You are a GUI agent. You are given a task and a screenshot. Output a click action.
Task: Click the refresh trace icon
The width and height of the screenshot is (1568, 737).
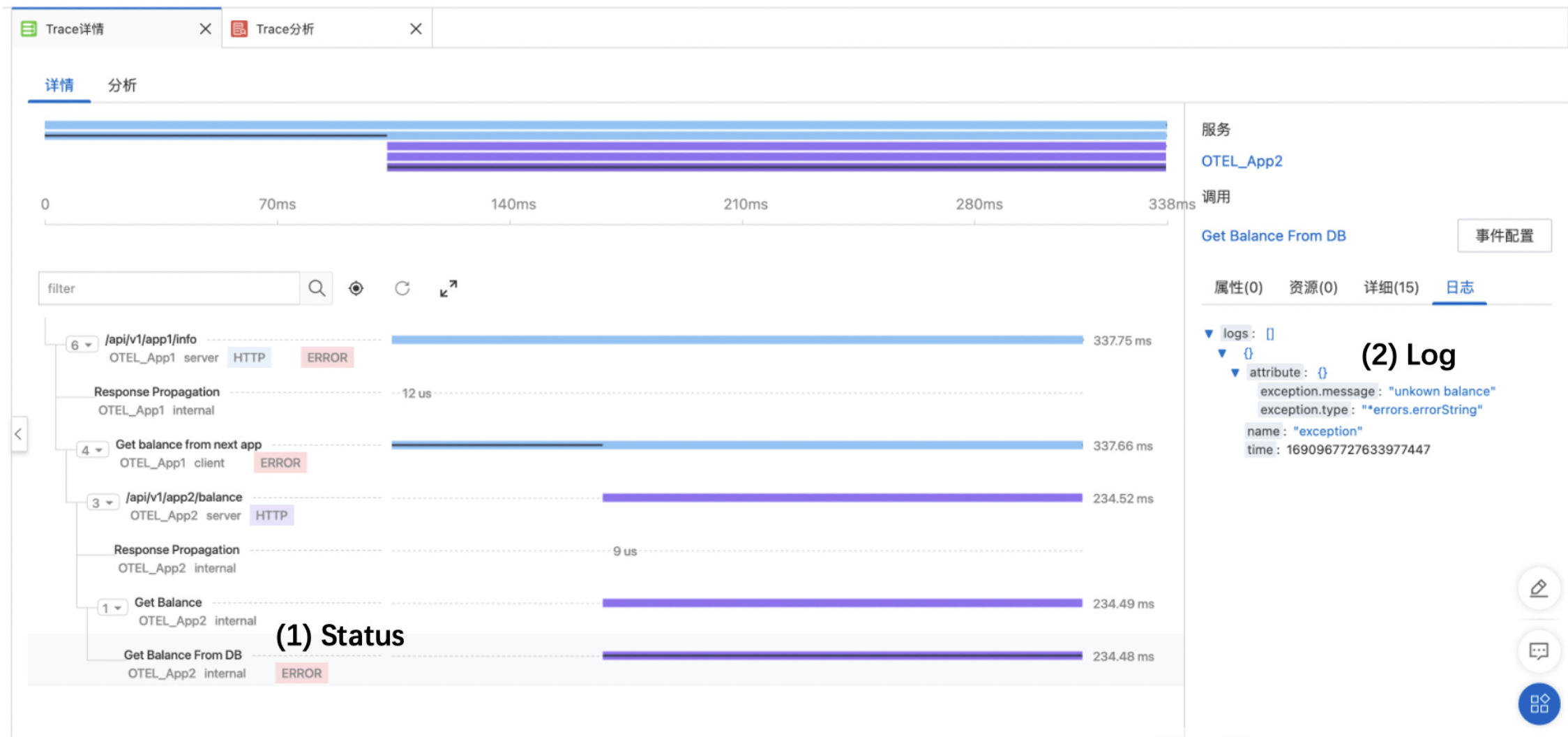[x=402, y=288]
